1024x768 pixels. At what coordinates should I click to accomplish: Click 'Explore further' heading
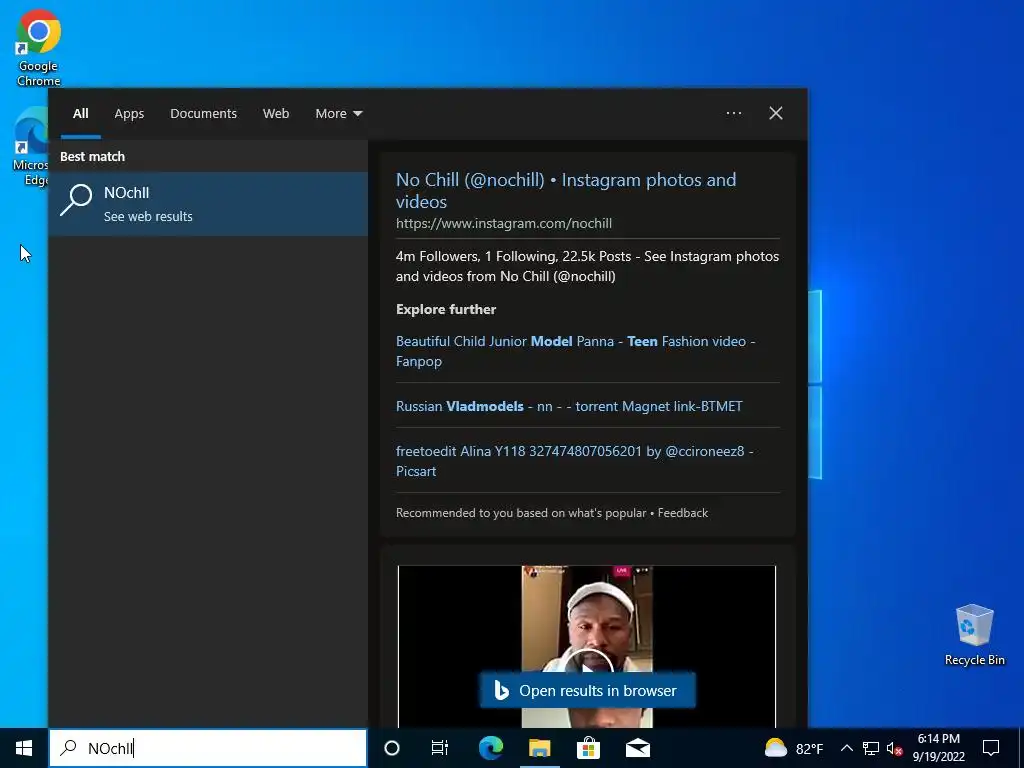[446, 310]
